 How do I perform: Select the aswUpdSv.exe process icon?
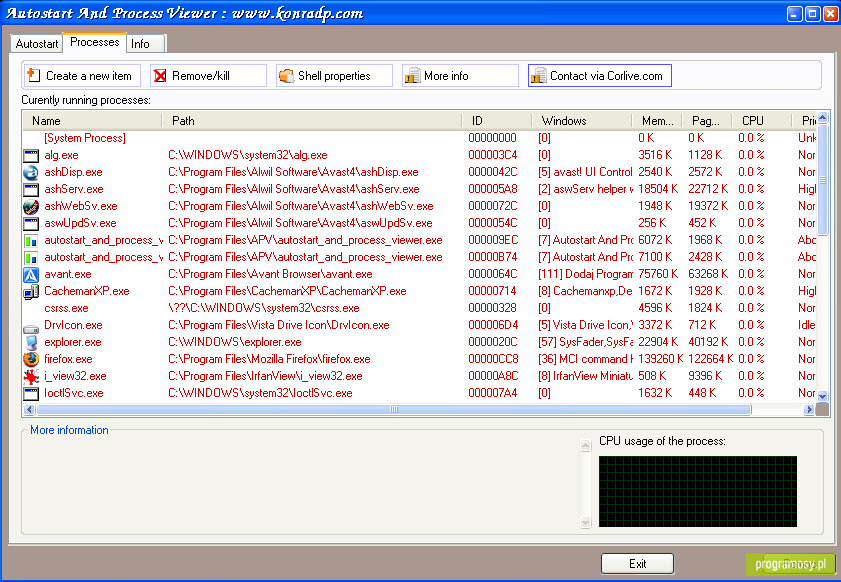31,223
